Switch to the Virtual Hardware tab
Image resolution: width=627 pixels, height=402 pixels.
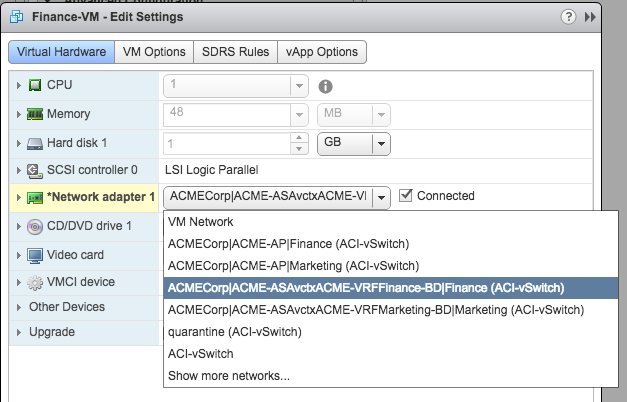coord(62,52)
